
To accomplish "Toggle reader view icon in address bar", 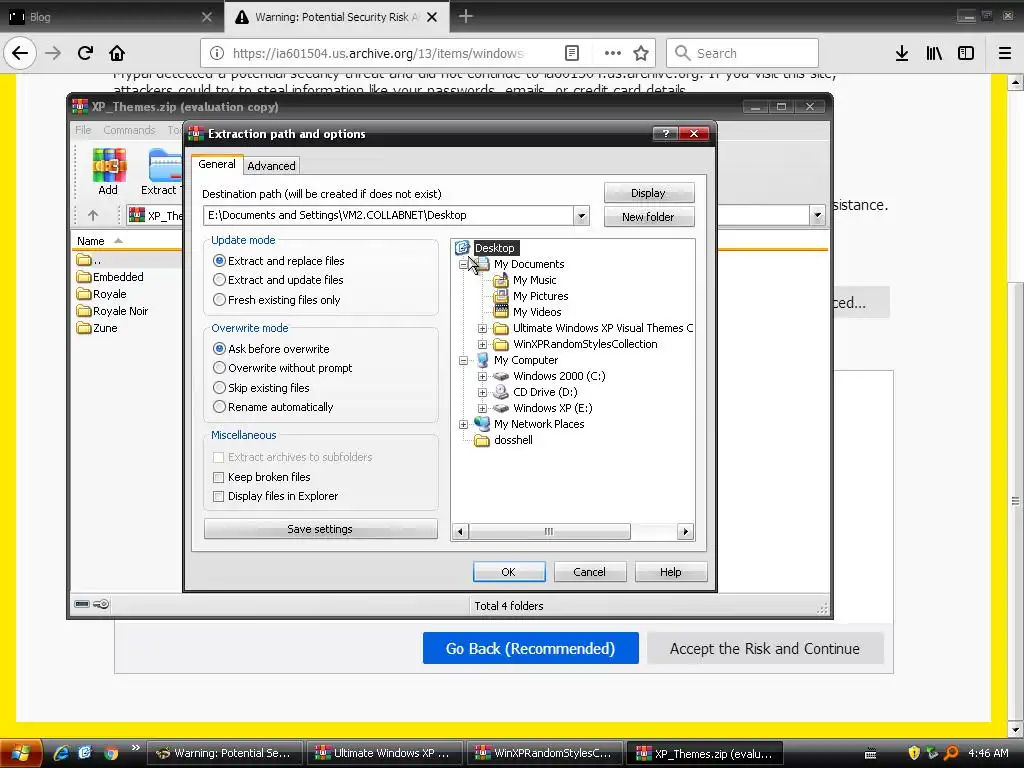I will 571,53.
